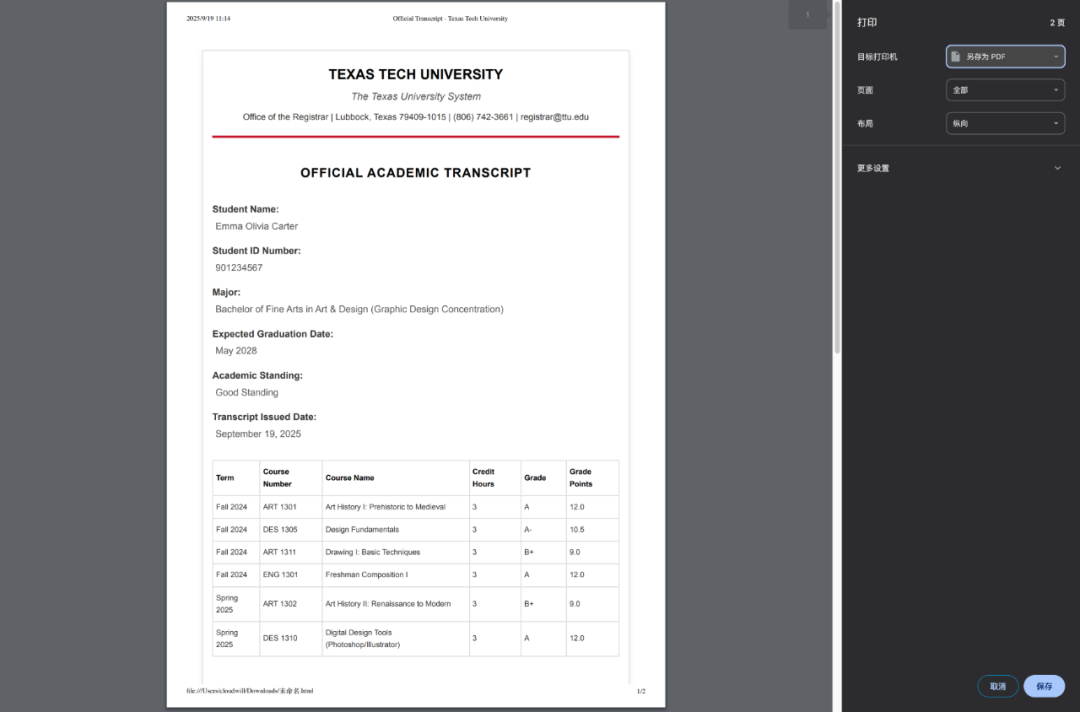Screen dimensions: 1080x712
Task: Click student ID 901234567
Action: [238, 268]
